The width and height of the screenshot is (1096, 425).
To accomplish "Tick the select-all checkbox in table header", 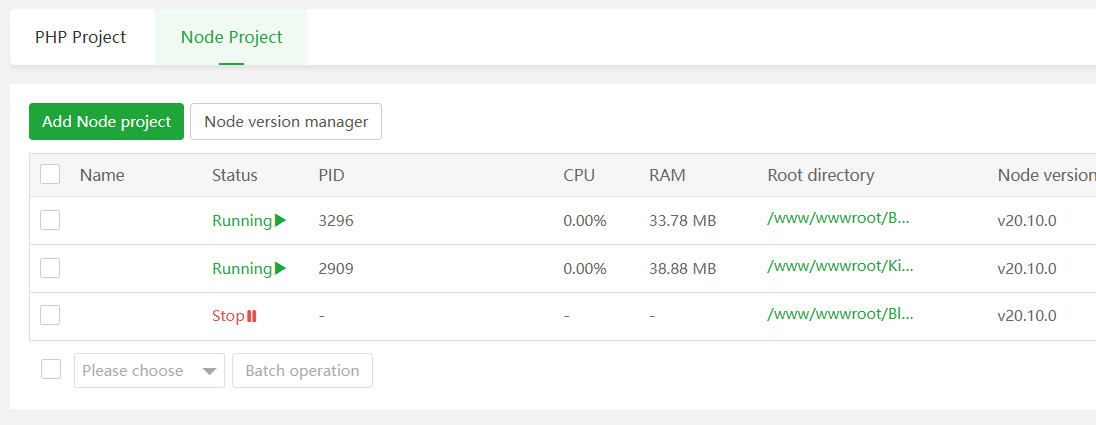I will pyautogui.click(x=50, y=175).
